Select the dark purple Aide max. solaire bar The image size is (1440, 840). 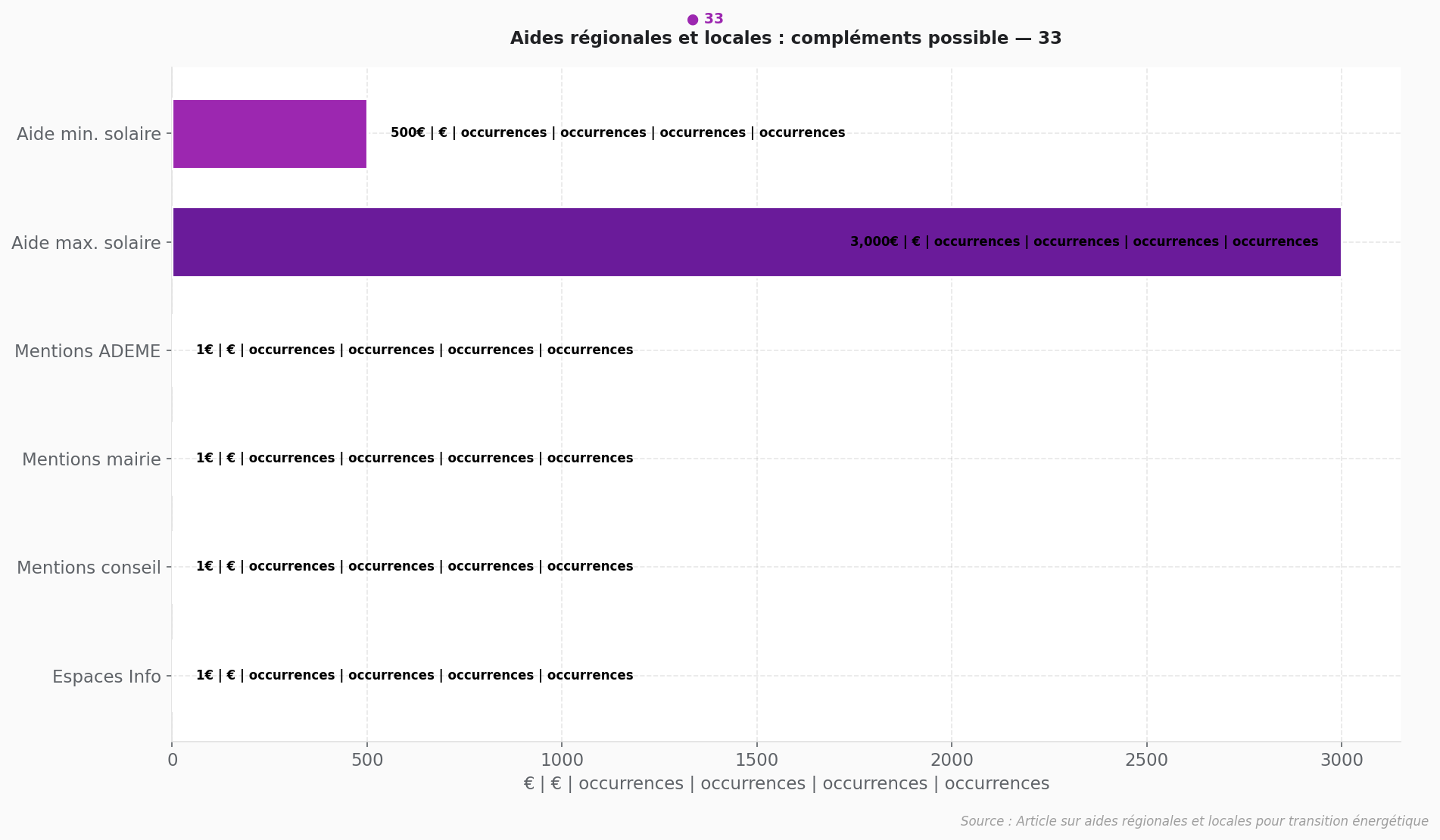click(756, 242)
